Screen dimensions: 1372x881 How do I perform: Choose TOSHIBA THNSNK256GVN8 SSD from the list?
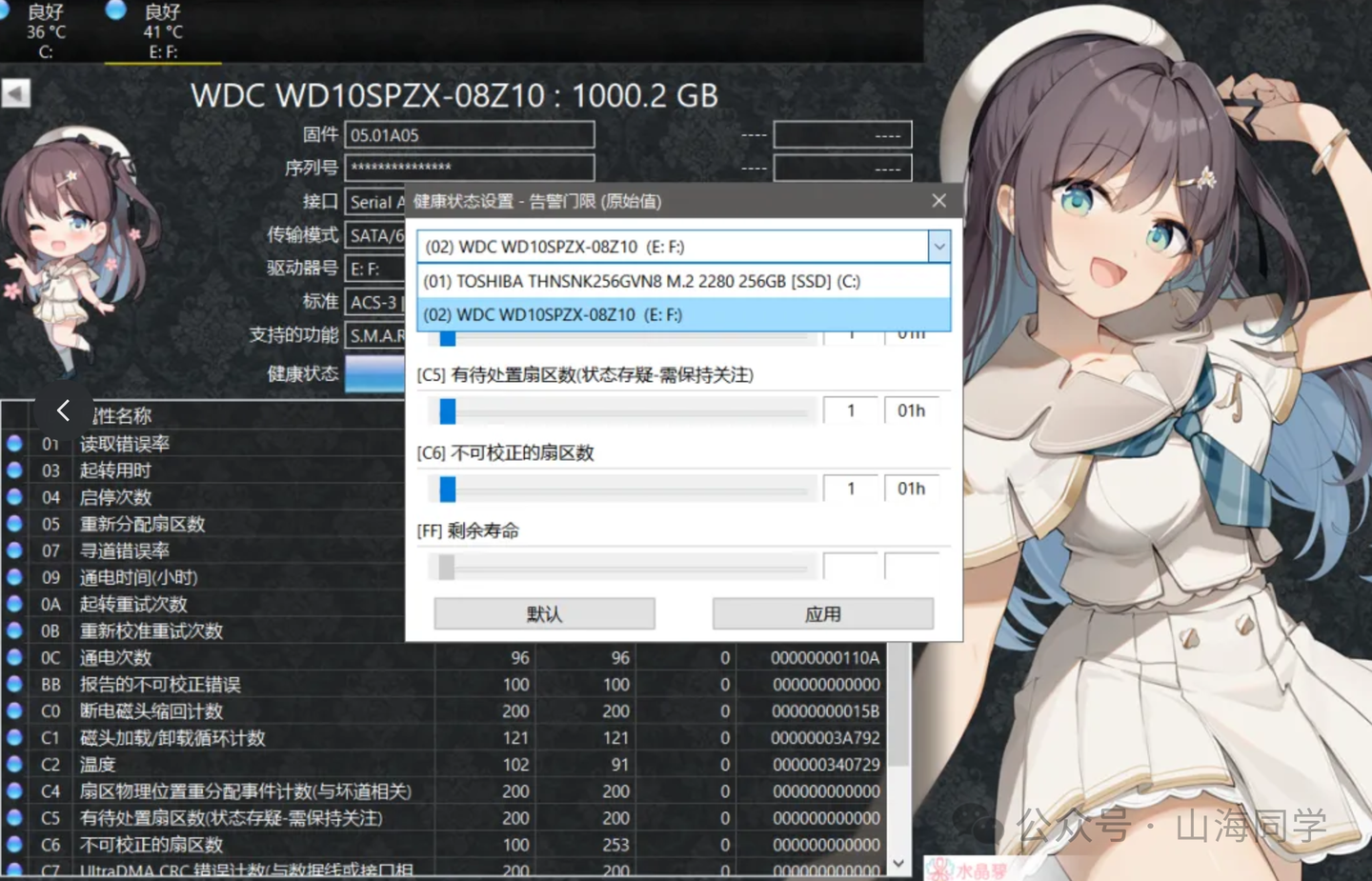pyautogui.click(x=683, y=281)
